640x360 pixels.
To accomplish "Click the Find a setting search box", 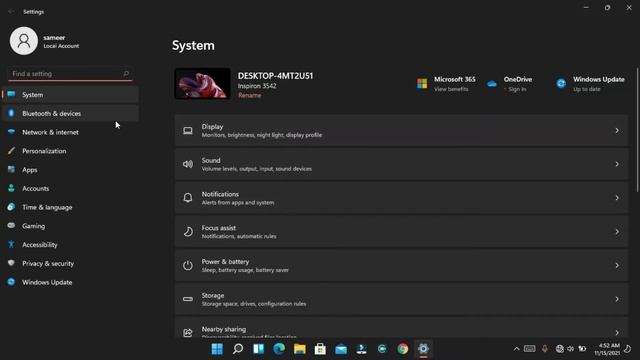I will pyautogui.click(x=70, y=74).
